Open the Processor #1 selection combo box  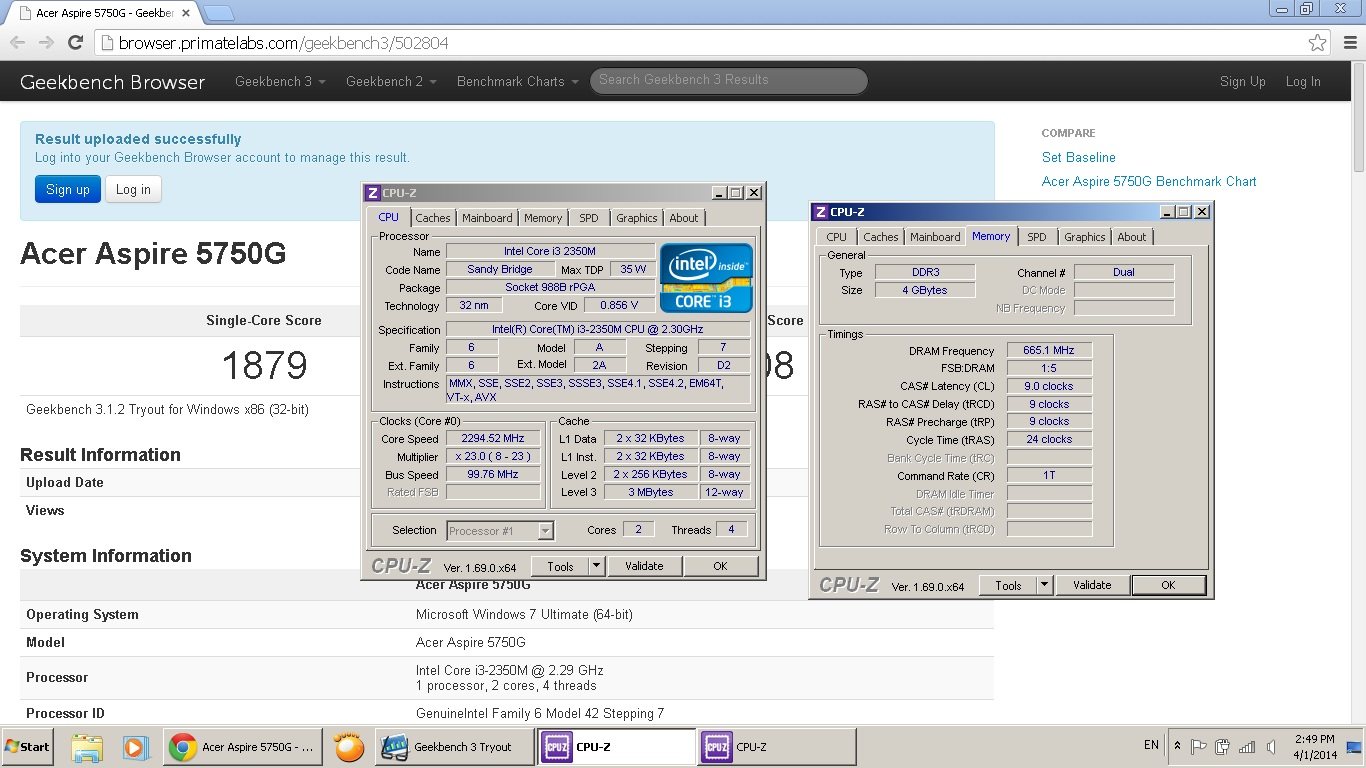pos(500,531)
